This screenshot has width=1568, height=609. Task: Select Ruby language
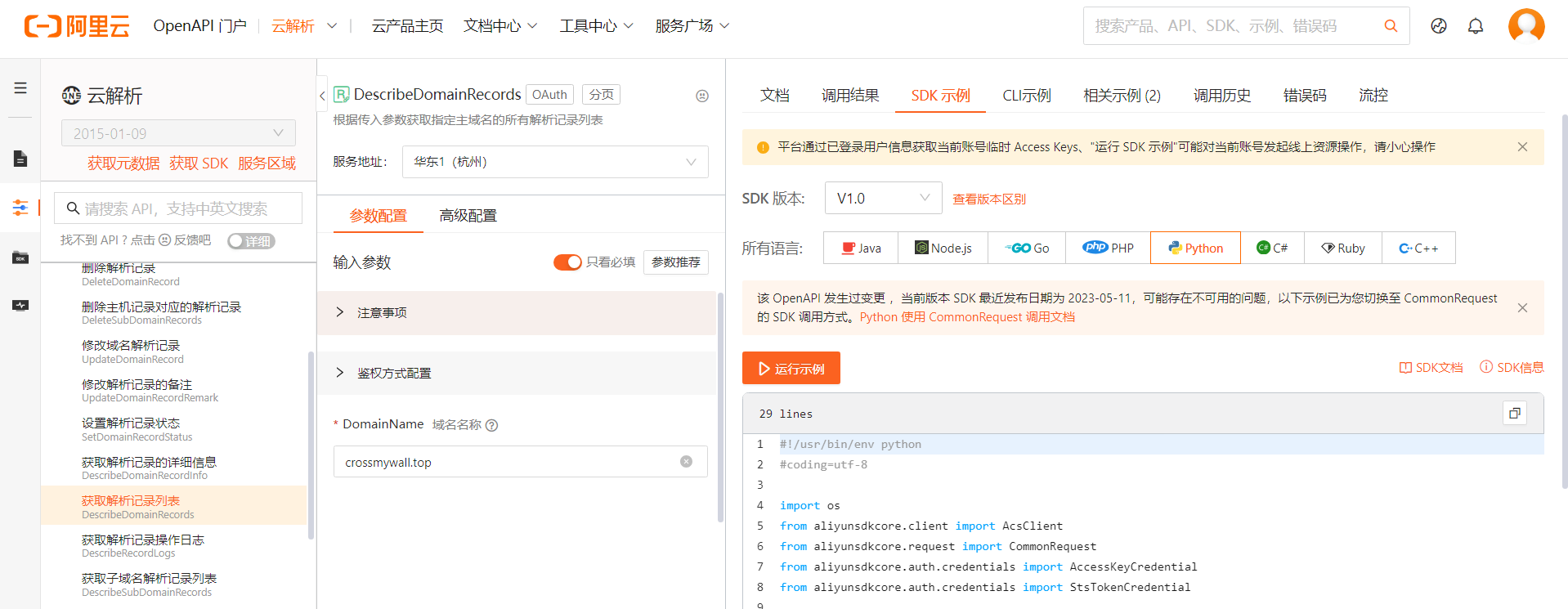1343,248
